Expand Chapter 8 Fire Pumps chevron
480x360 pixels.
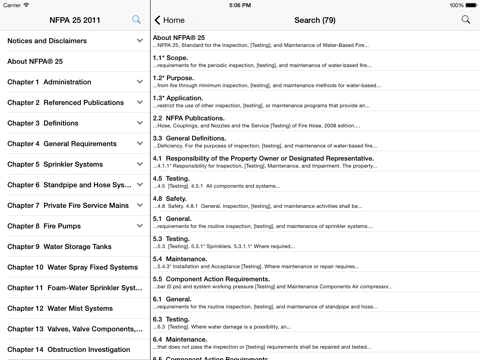coord(140,226)
